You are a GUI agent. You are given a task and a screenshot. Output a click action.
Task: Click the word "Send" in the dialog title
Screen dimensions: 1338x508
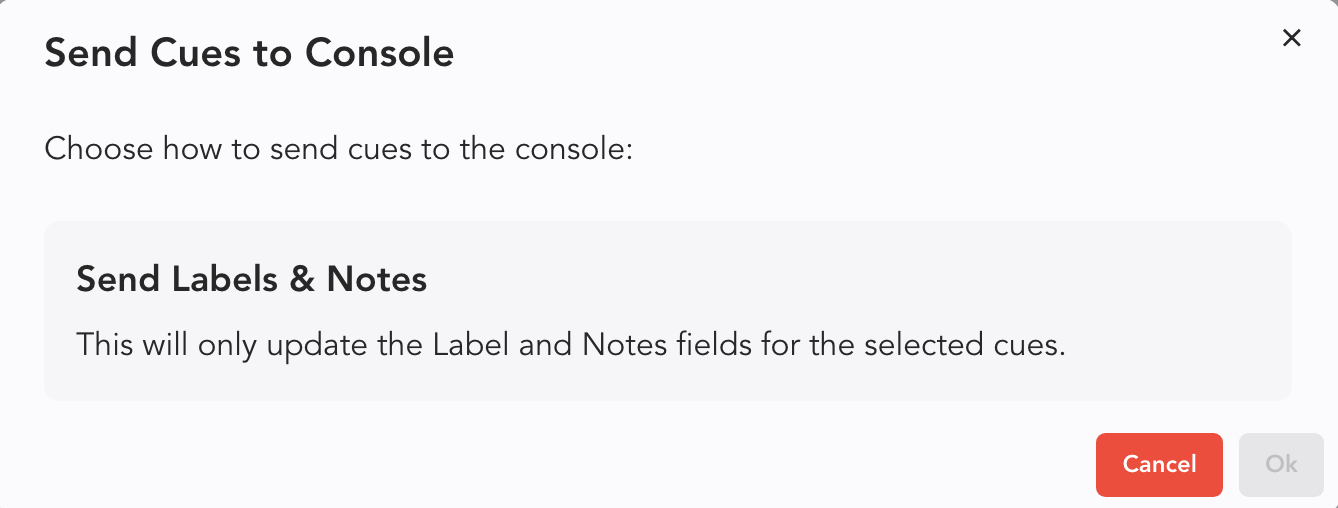(x=92, y=53)
